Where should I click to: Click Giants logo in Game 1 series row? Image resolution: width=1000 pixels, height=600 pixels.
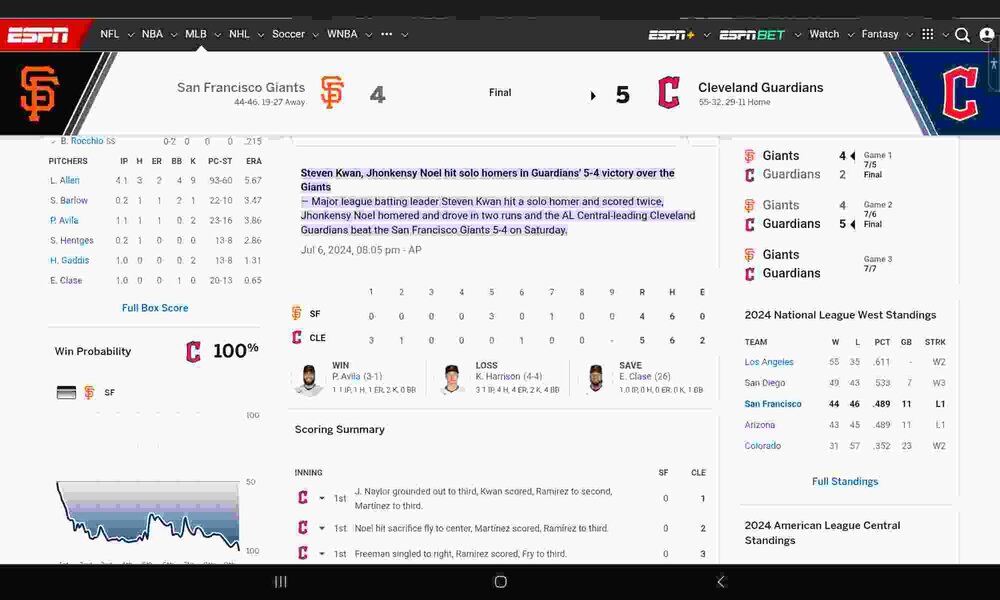point(750,156)
